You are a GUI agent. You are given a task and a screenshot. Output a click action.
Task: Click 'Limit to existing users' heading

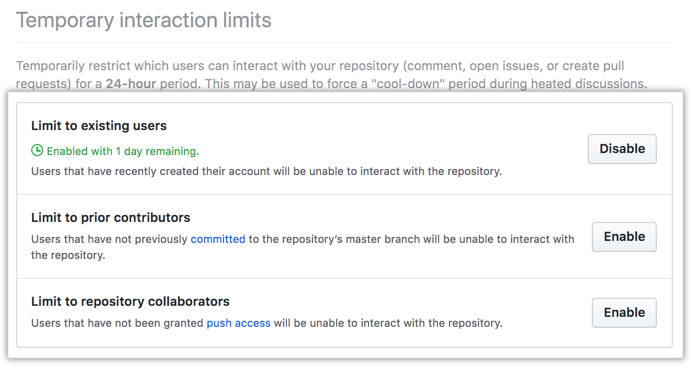[x=99, y=126]
